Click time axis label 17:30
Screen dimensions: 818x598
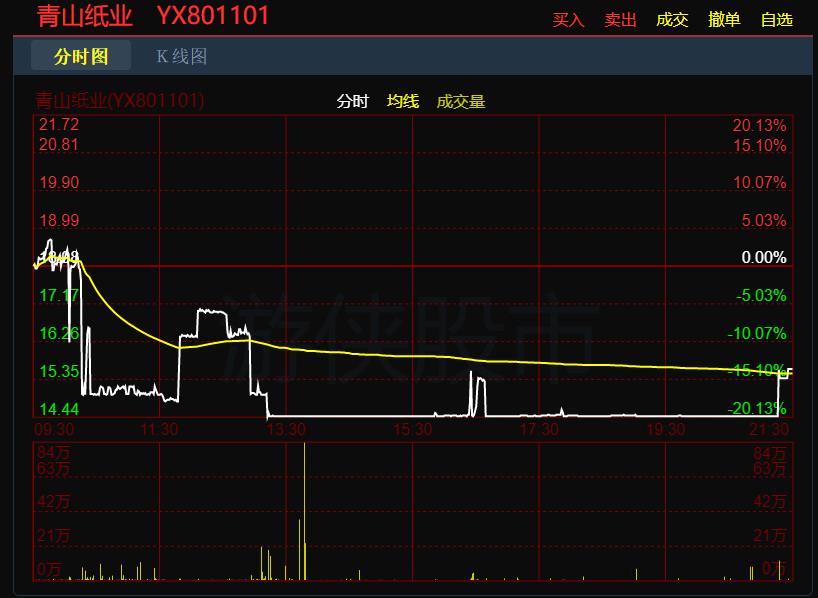(539, 429)
